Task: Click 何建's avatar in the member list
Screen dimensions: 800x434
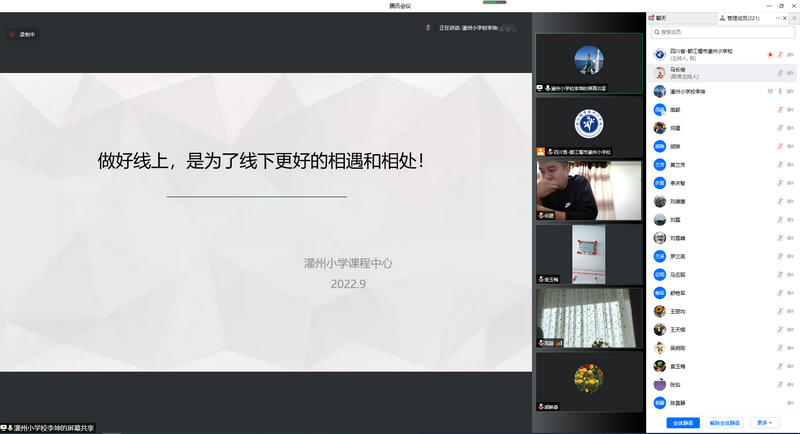Action: click(660, 128)
